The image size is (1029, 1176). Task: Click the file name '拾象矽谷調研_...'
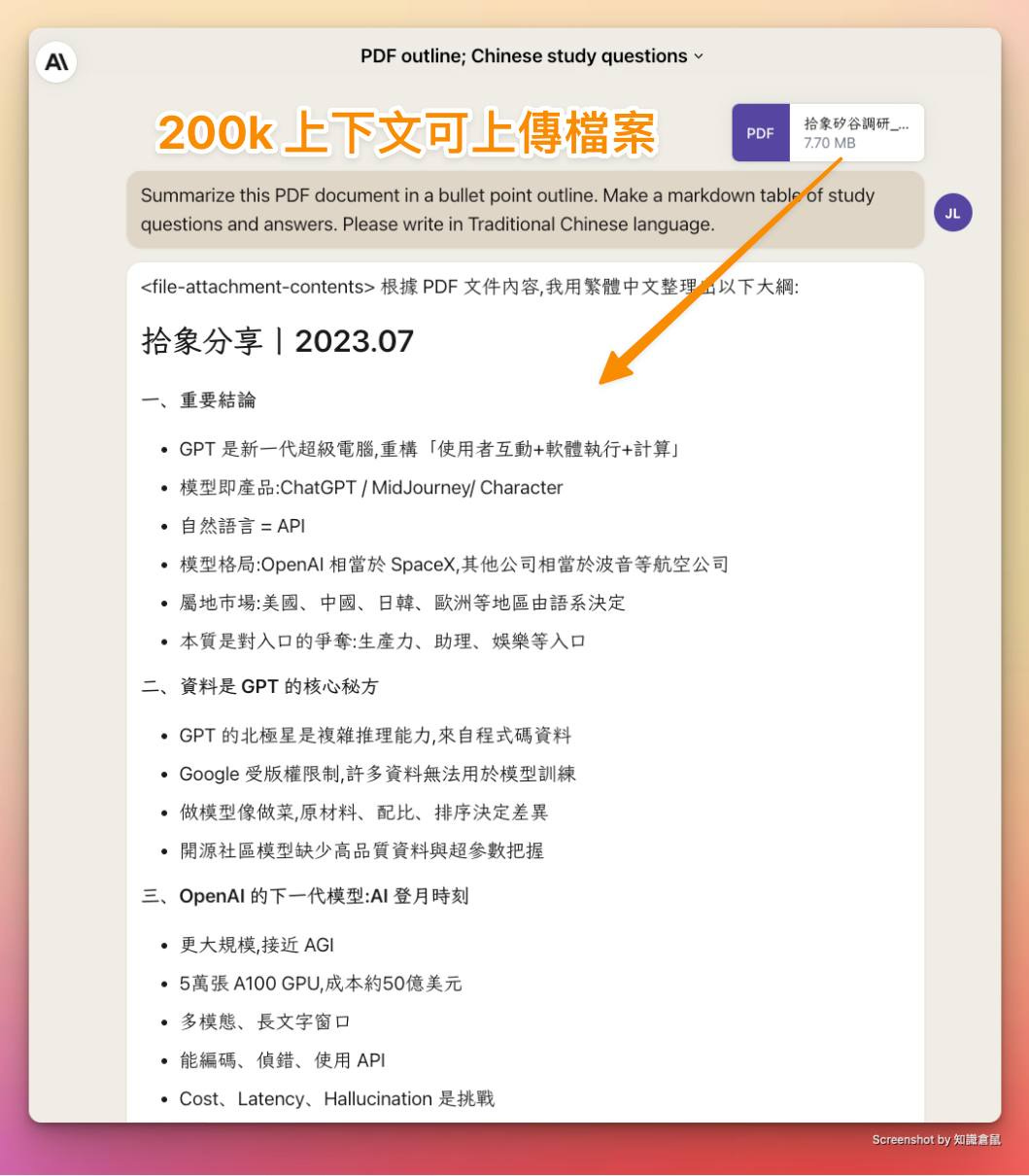pyautogui.click(x=856, y=123)
